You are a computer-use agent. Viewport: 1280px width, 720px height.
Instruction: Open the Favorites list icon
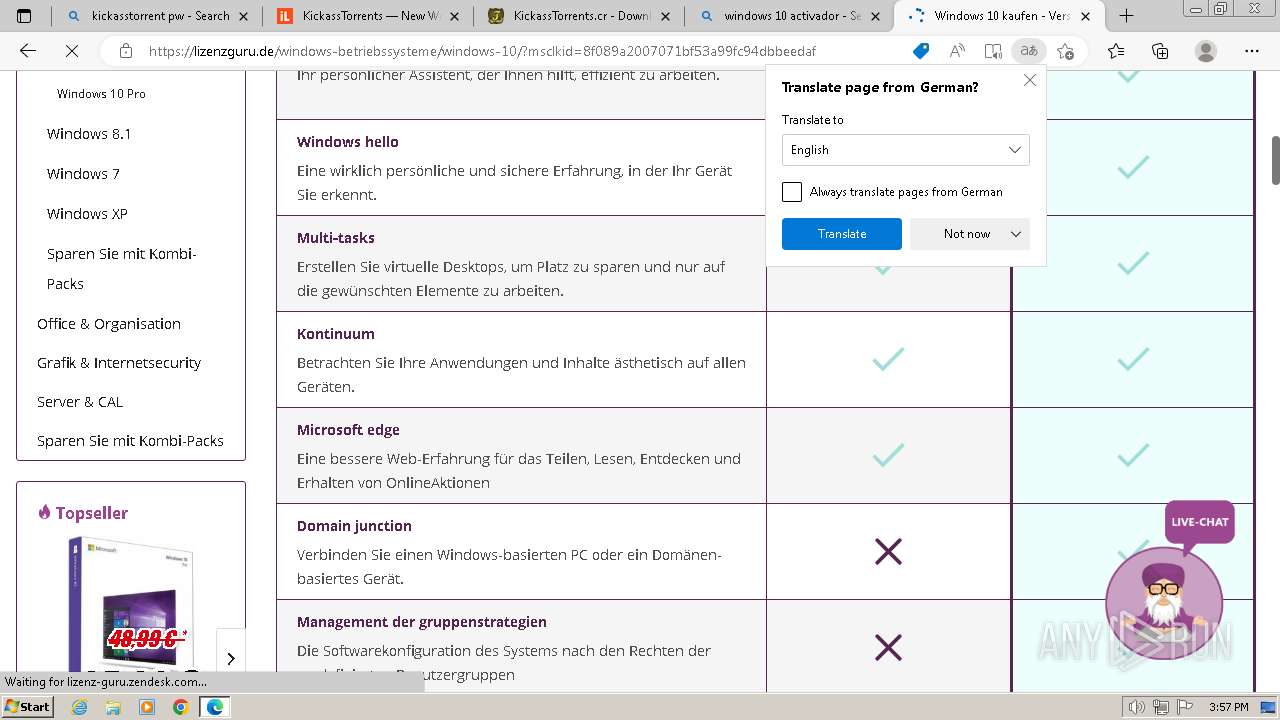[1116, 51]
